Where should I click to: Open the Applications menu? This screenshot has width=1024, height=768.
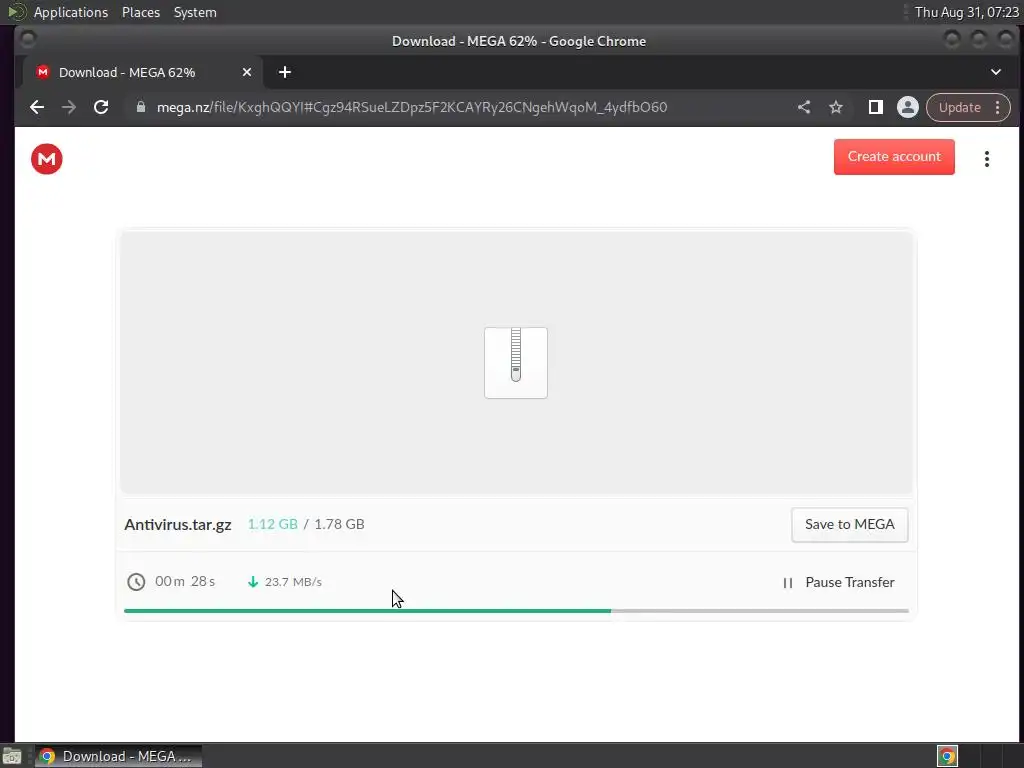click(71, 12)
